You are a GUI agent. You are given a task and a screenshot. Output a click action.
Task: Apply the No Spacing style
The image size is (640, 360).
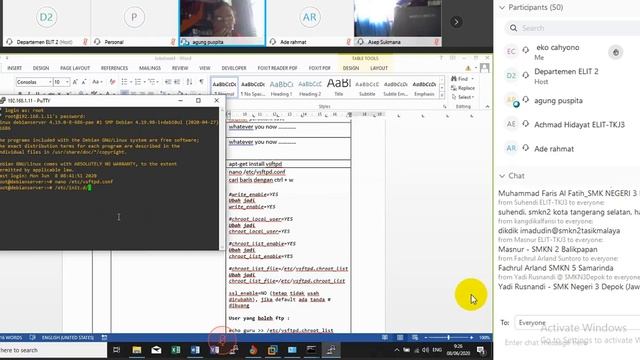[x=253, y=87]
